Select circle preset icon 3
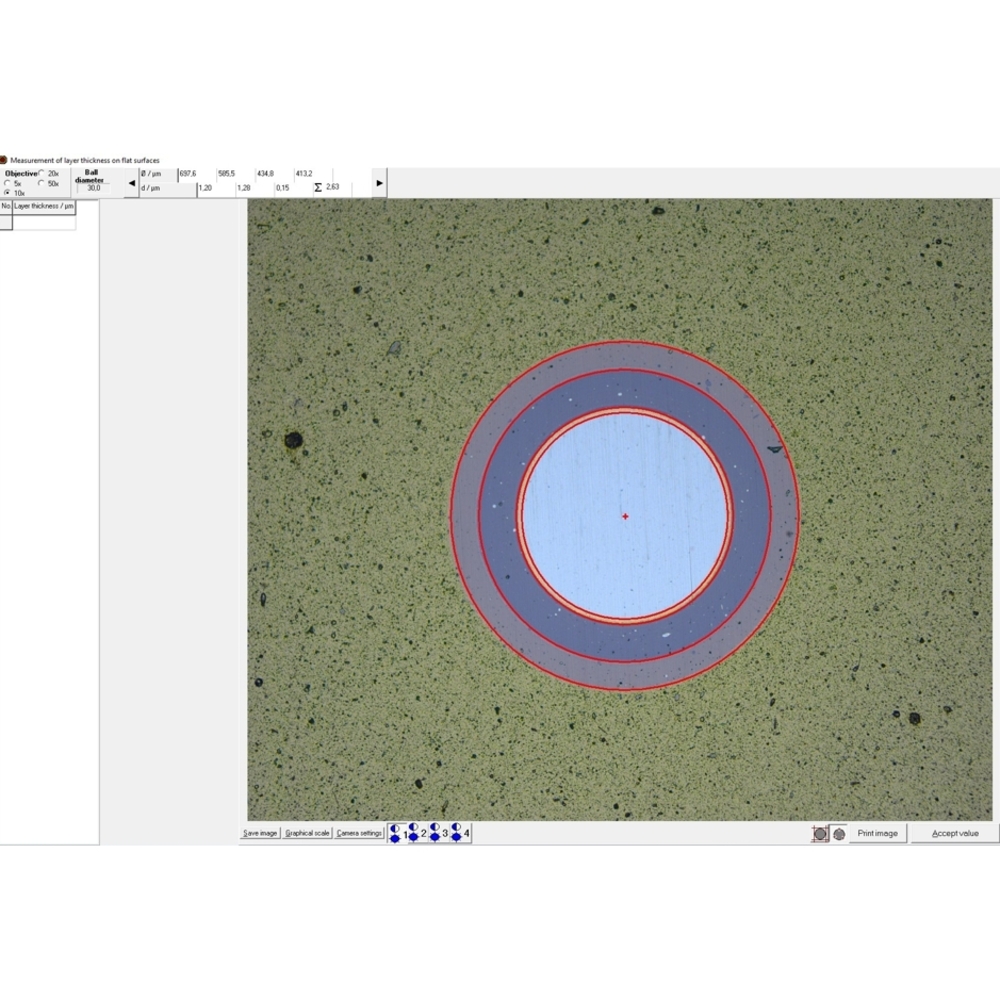This screenshot has height=1000, width=1000. pos(437,833)
